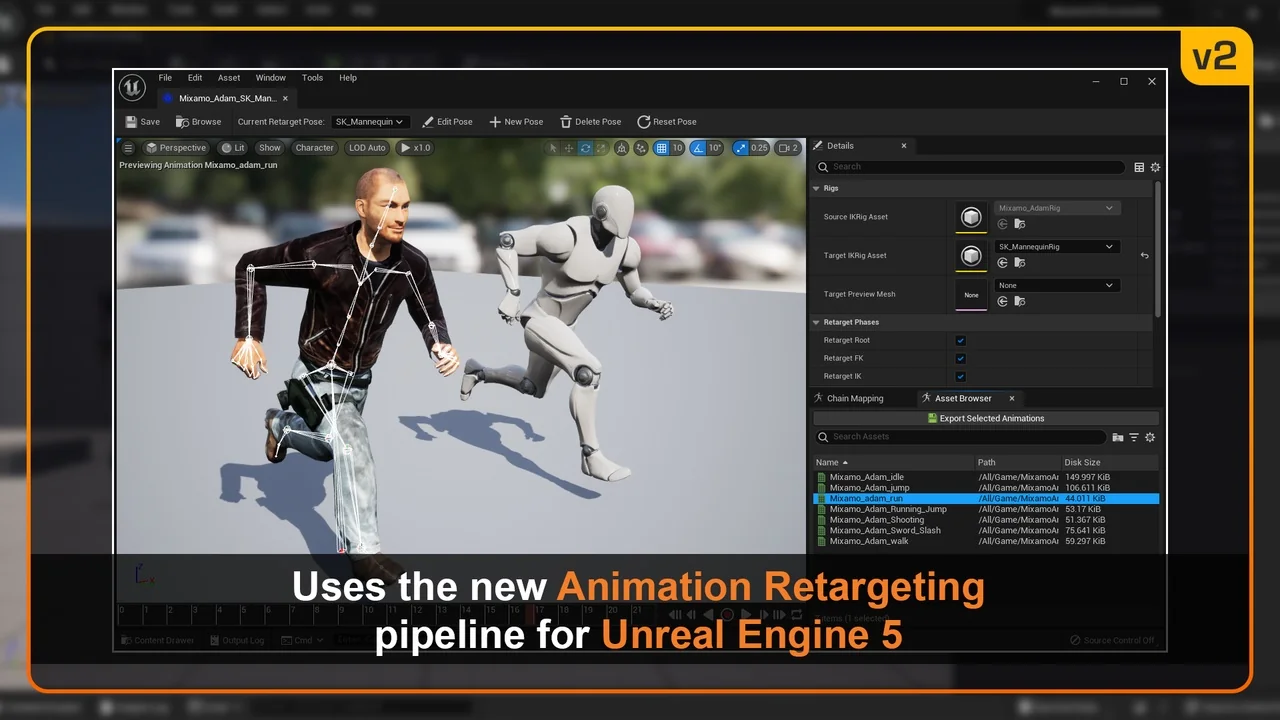
Task: Browse to Target IKRig Asset in content browser
Action: (1019, 263)
